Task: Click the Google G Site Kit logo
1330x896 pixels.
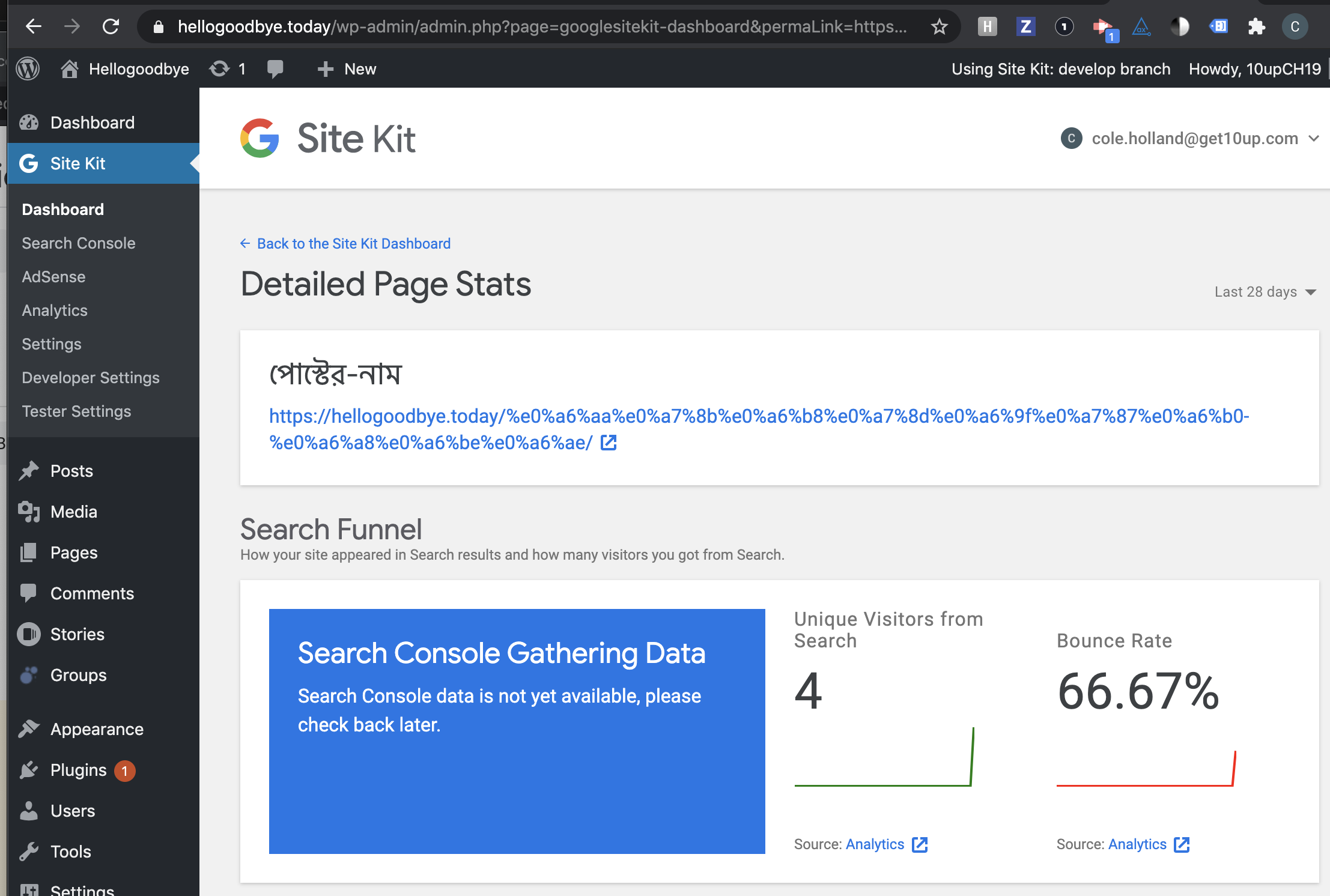Action: (260, 138)
